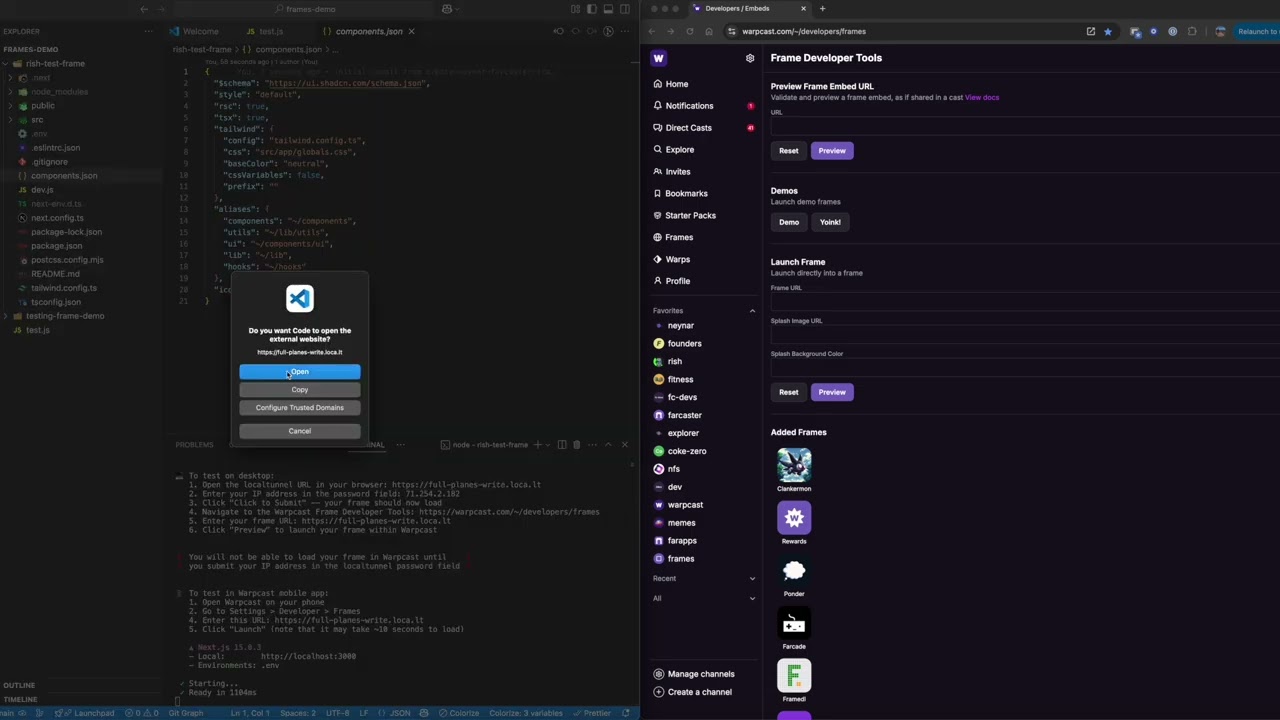Open Warpcast settings gear near the W logo
This screenshot has height=720, width=1280.
tap(750, 58)
